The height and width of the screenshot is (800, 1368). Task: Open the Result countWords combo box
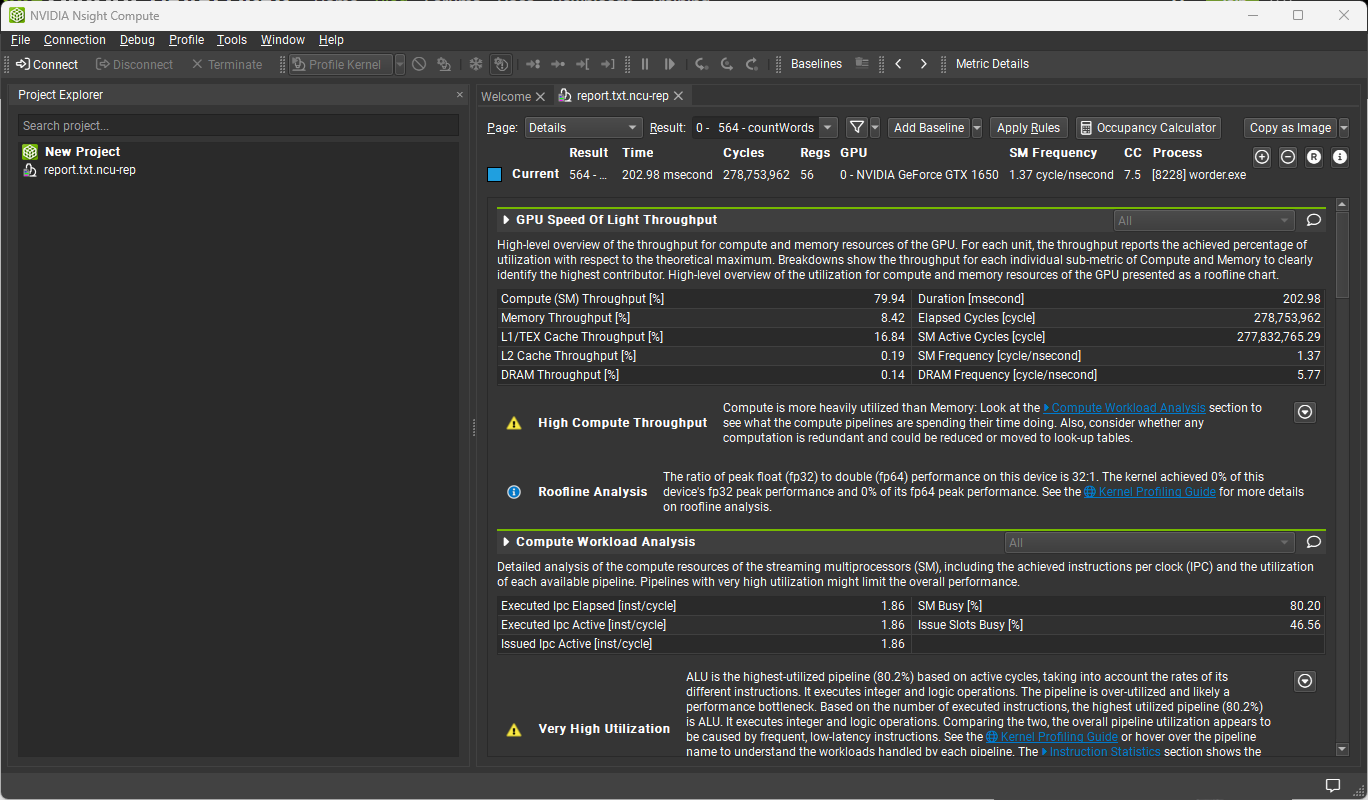tap(765, 128)
